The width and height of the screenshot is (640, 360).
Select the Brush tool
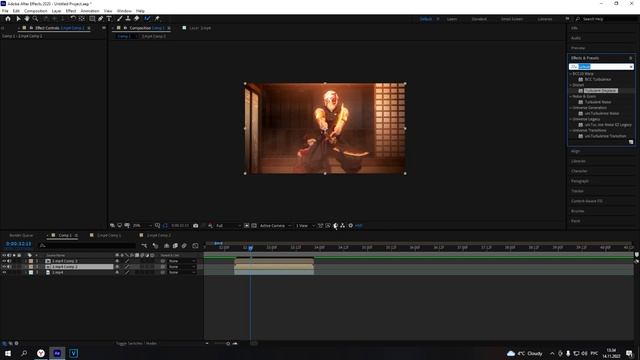click(x=120, y=19)
